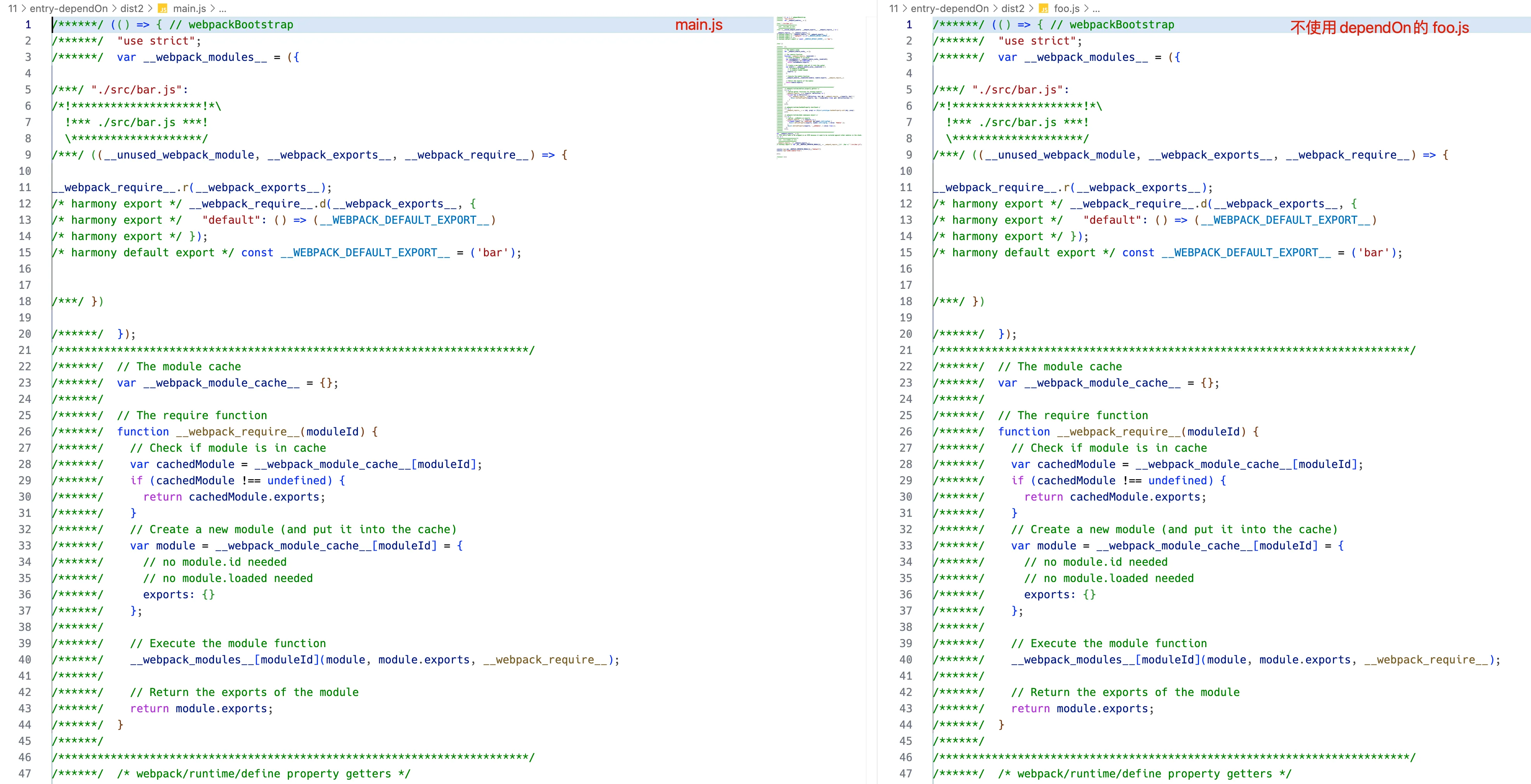
Task: Click "// Return the exports of the module" in main.js
Action: [x=244, y=692]
